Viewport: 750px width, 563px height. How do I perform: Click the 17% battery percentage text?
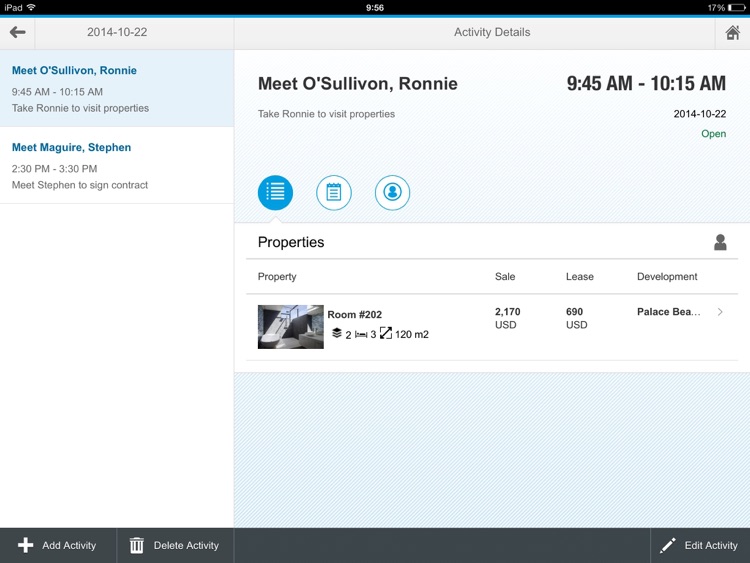pos(716,8)
